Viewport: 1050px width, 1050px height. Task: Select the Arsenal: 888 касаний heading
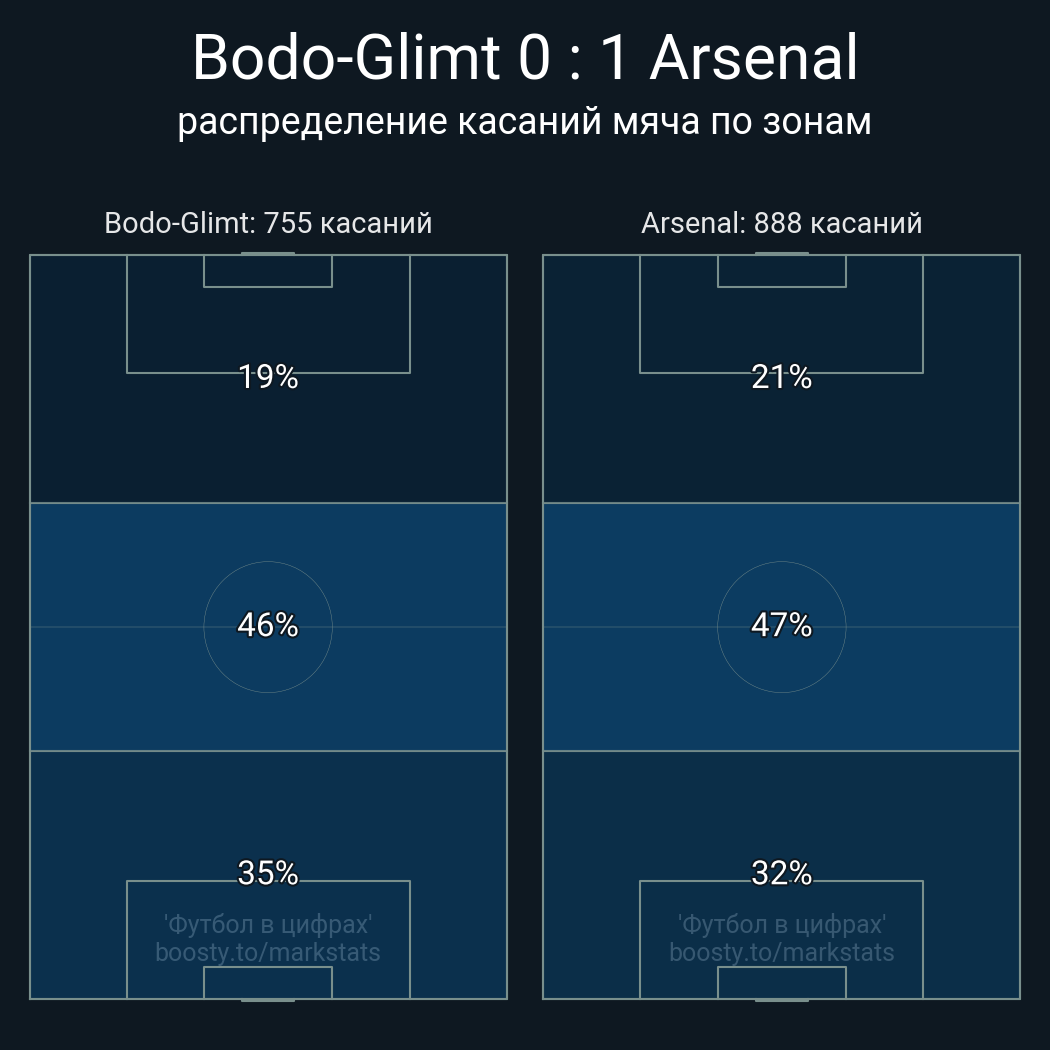tap(781, 222)
